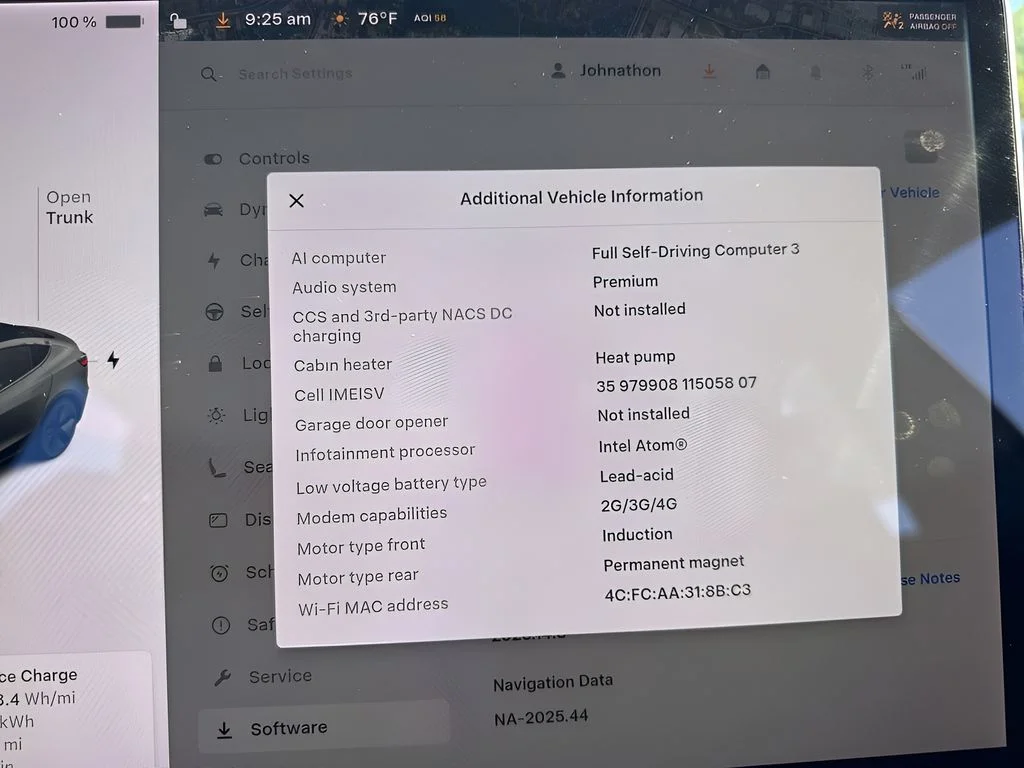Tap the 9:25 am clock
This screenshot has width=1024, height=768.
(x=278, y=20)
